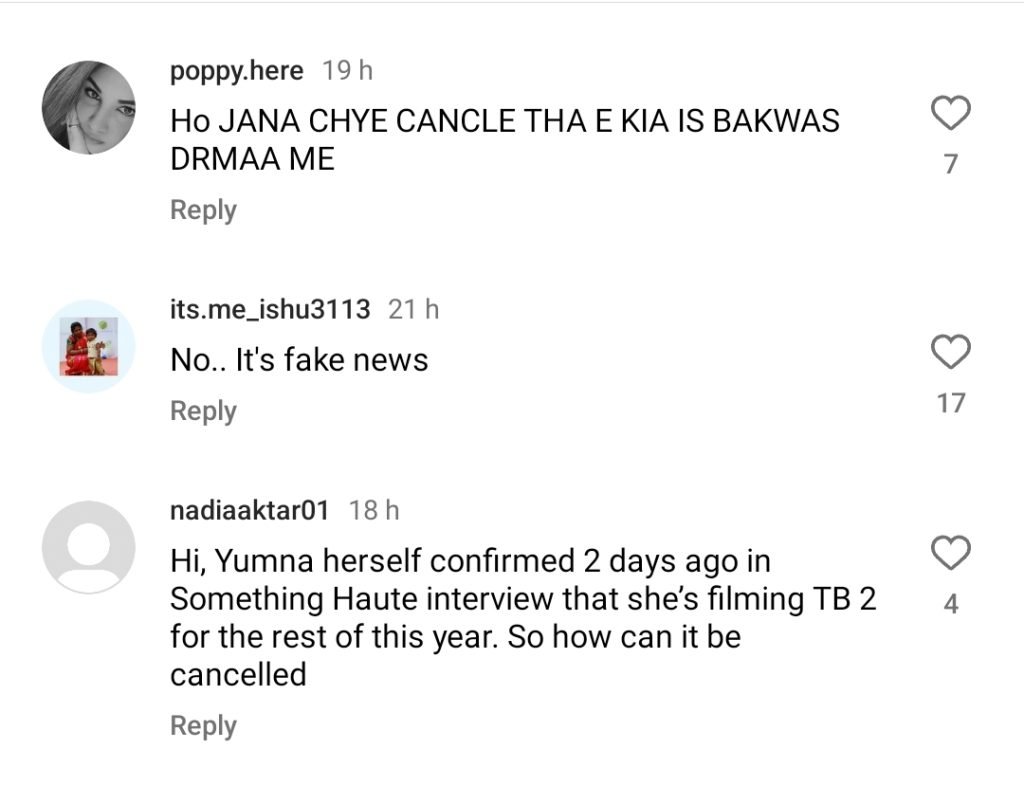Click the 18 h timestamp
The height and width of the screenshot is (786, 1024).
374,510
